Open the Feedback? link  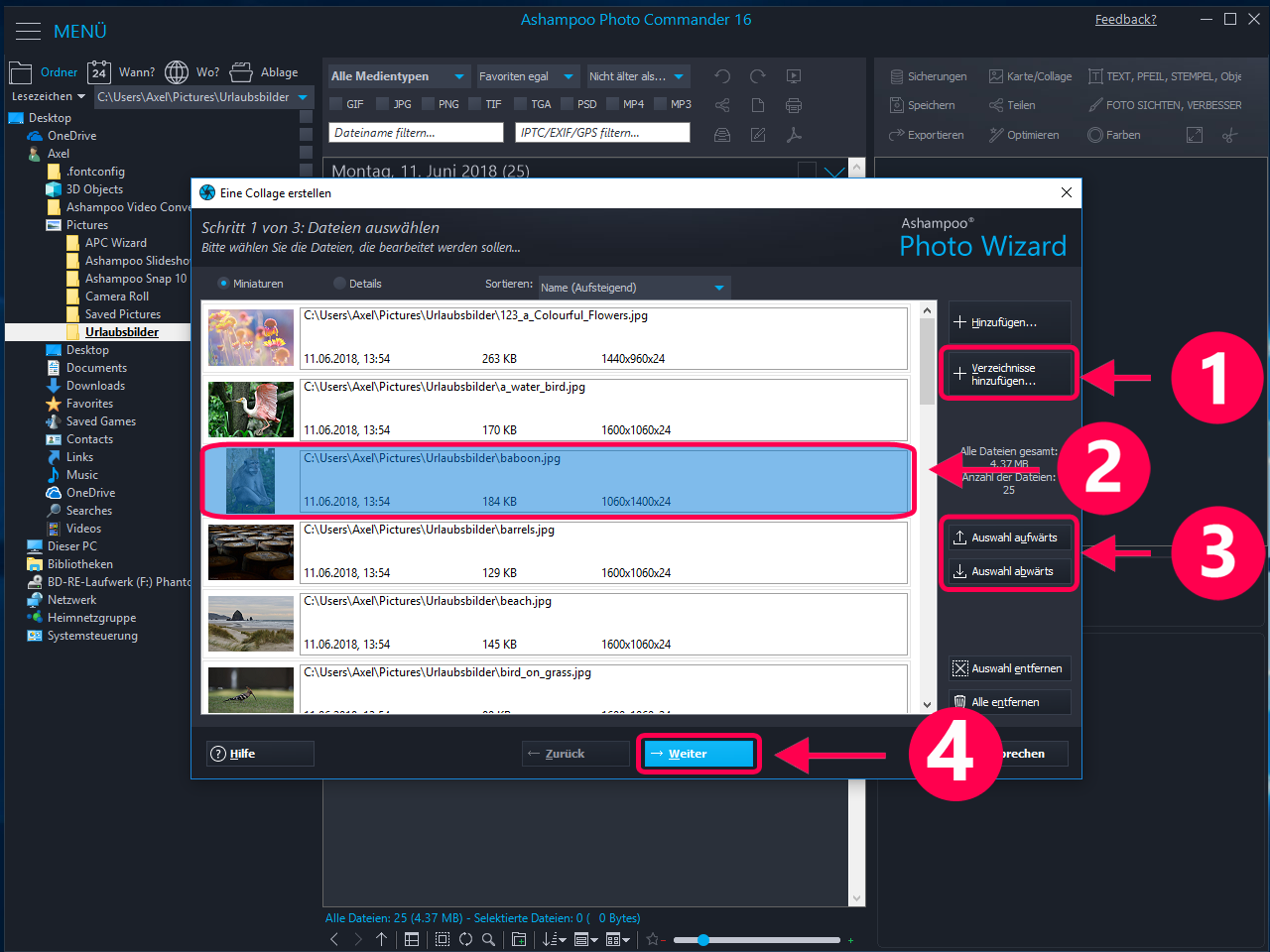coord(1125,20)
